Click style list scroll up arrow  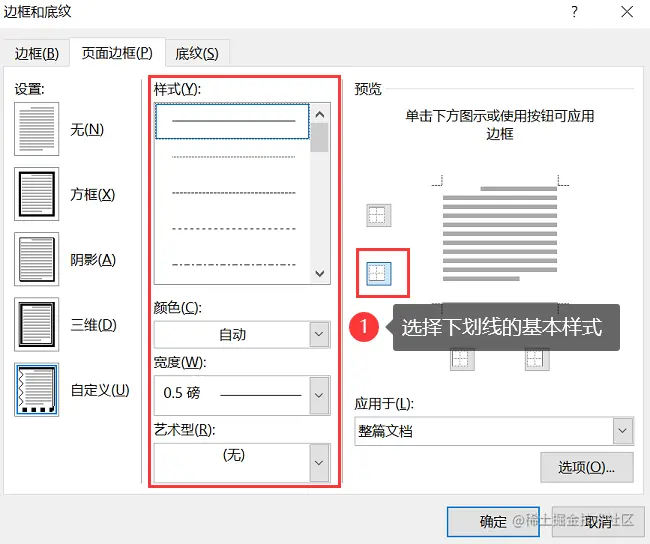[320, 114]
